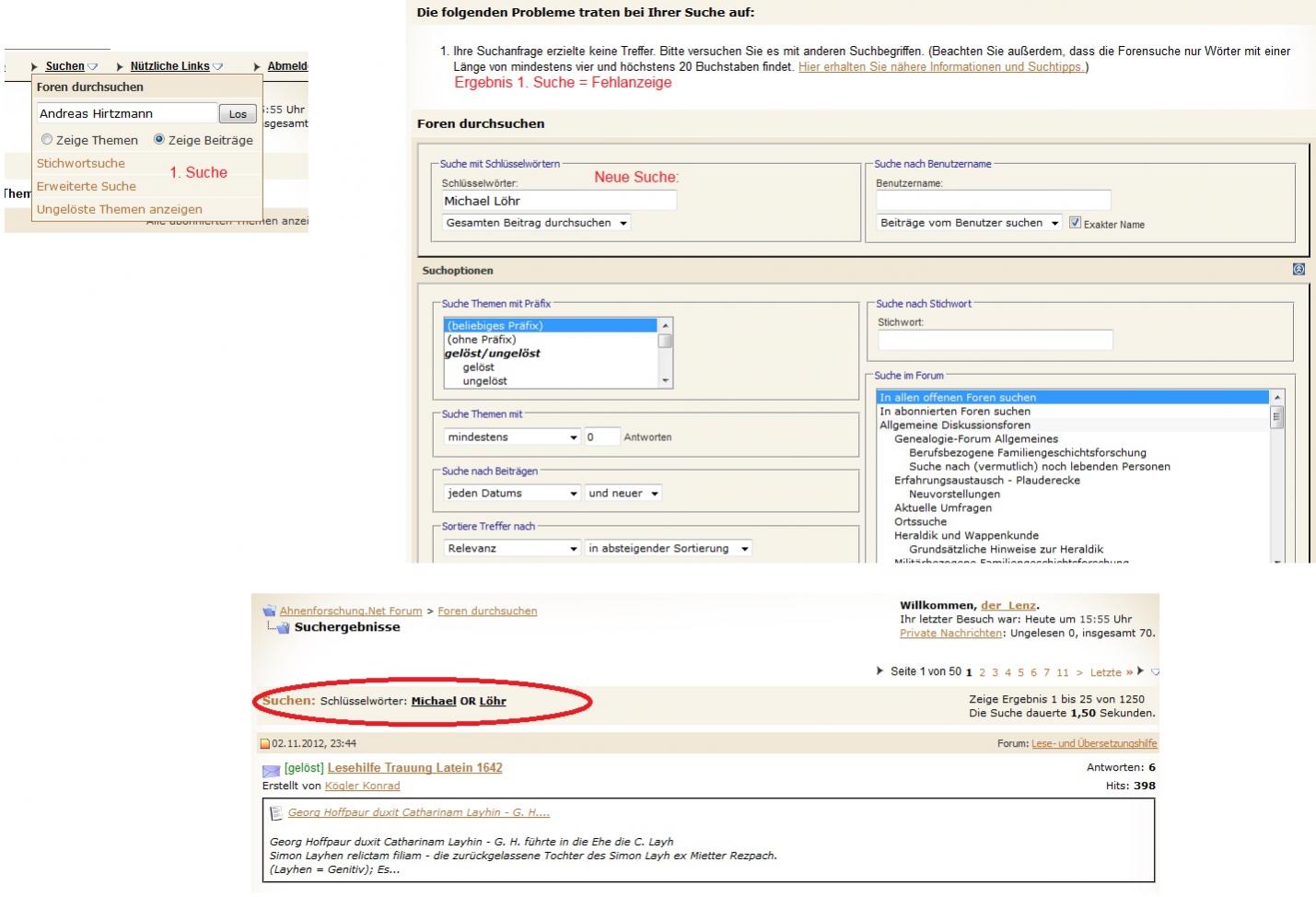The height and width of the screenshot is (897, 1316).
Task: Click folder icon beside Ahnenforschung.Net Forum breadcrumb
Action: click(269, 611)
